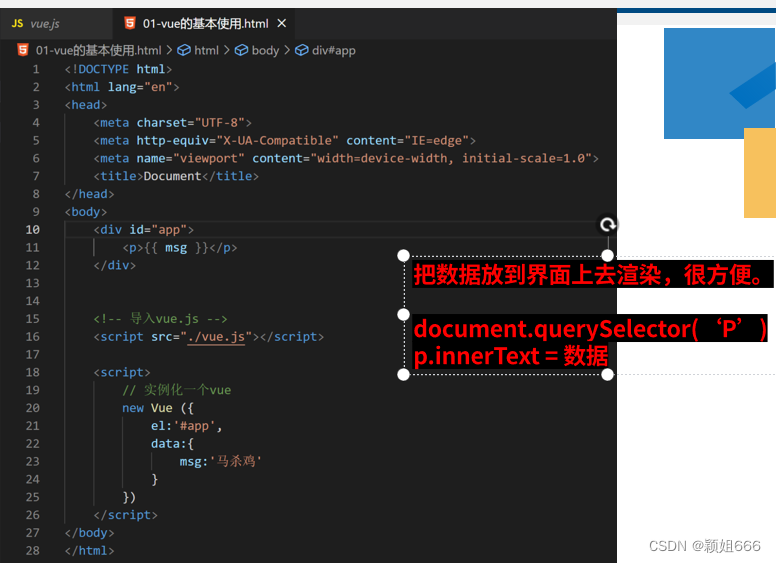Click the top-right handle of the text box

608,255
